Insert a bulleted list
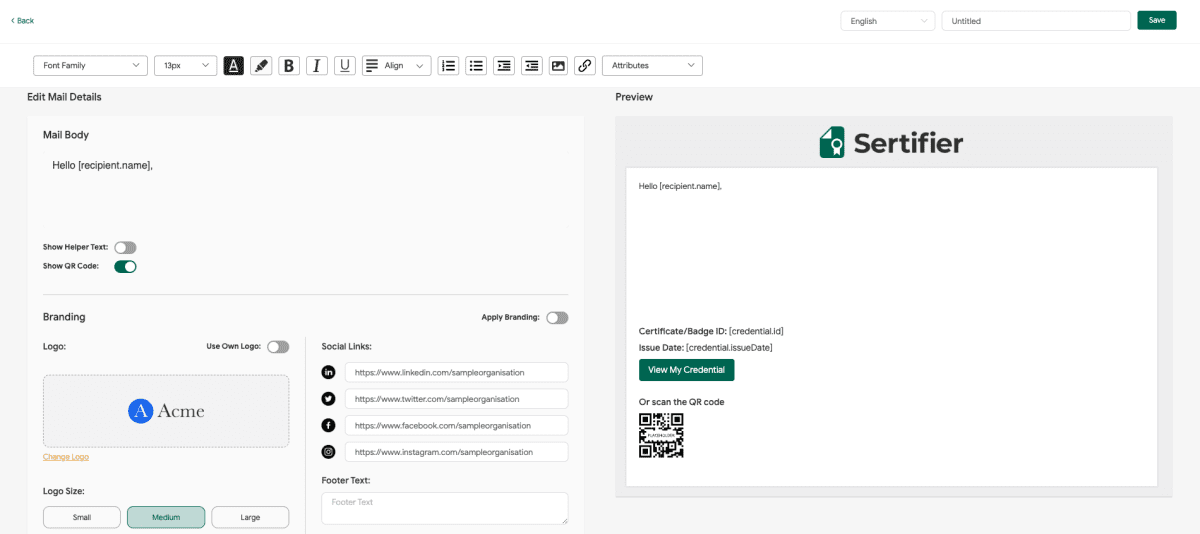The image size is (1200, 534). [x=477, y=66]
